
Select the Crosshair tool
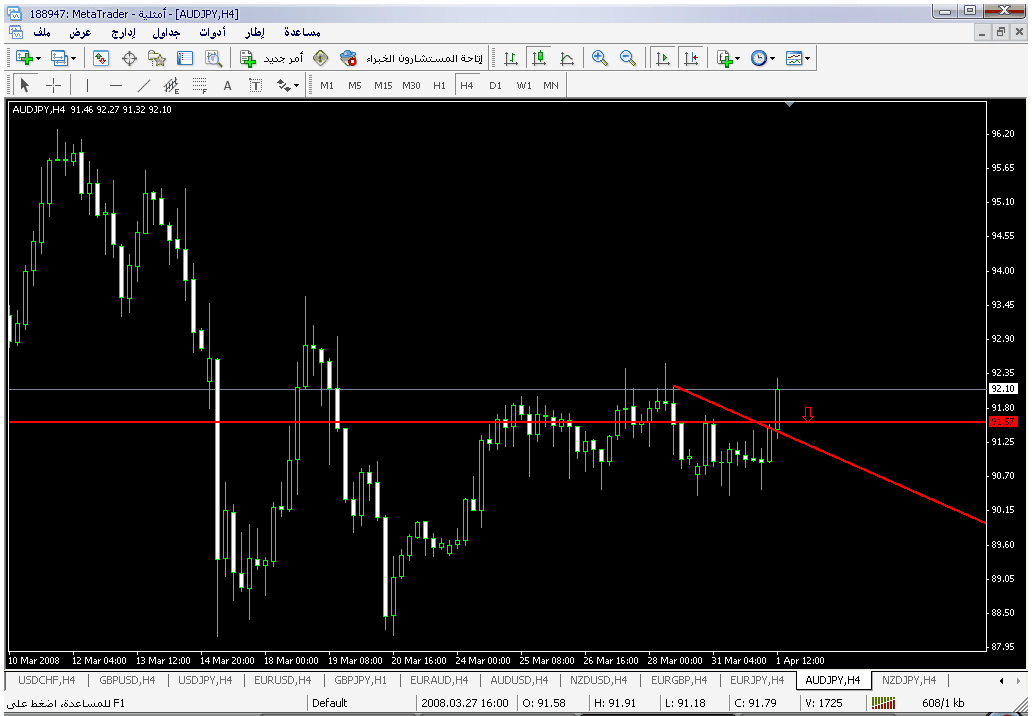coord(54,85)
